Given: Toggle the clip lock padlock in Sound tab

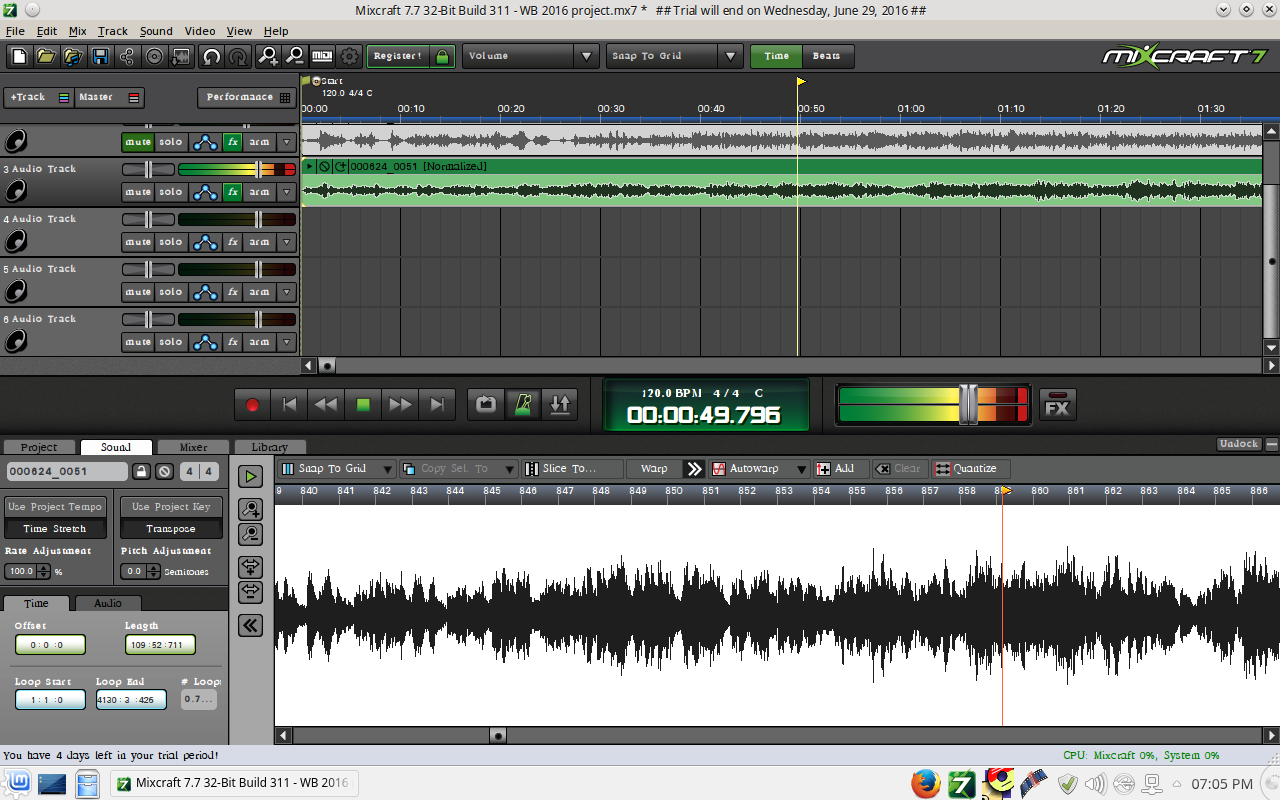Looking at the screenshot, I should (142, 471).
